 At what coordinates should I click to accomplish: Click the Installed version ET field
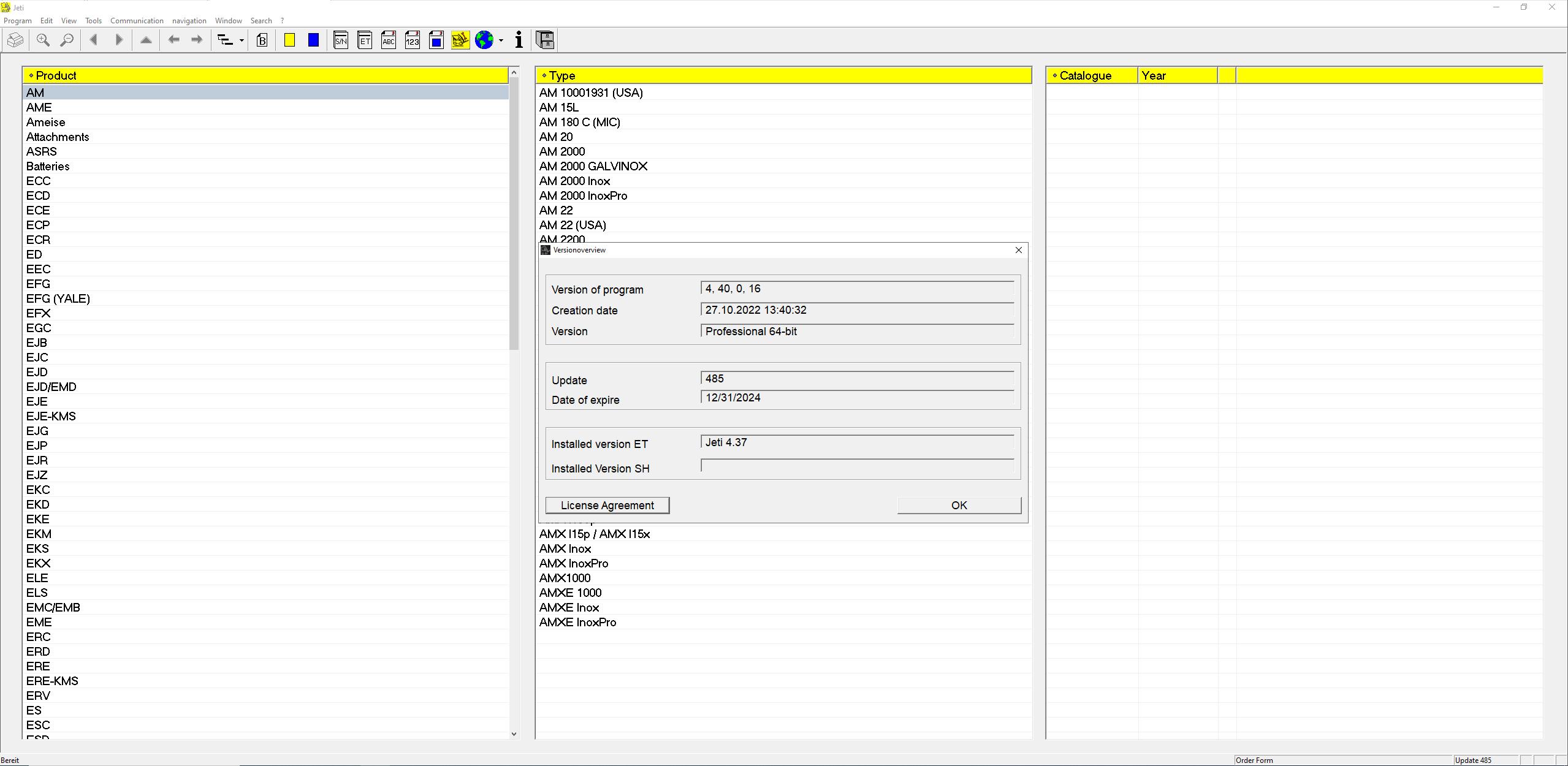[x=857, y=442]
